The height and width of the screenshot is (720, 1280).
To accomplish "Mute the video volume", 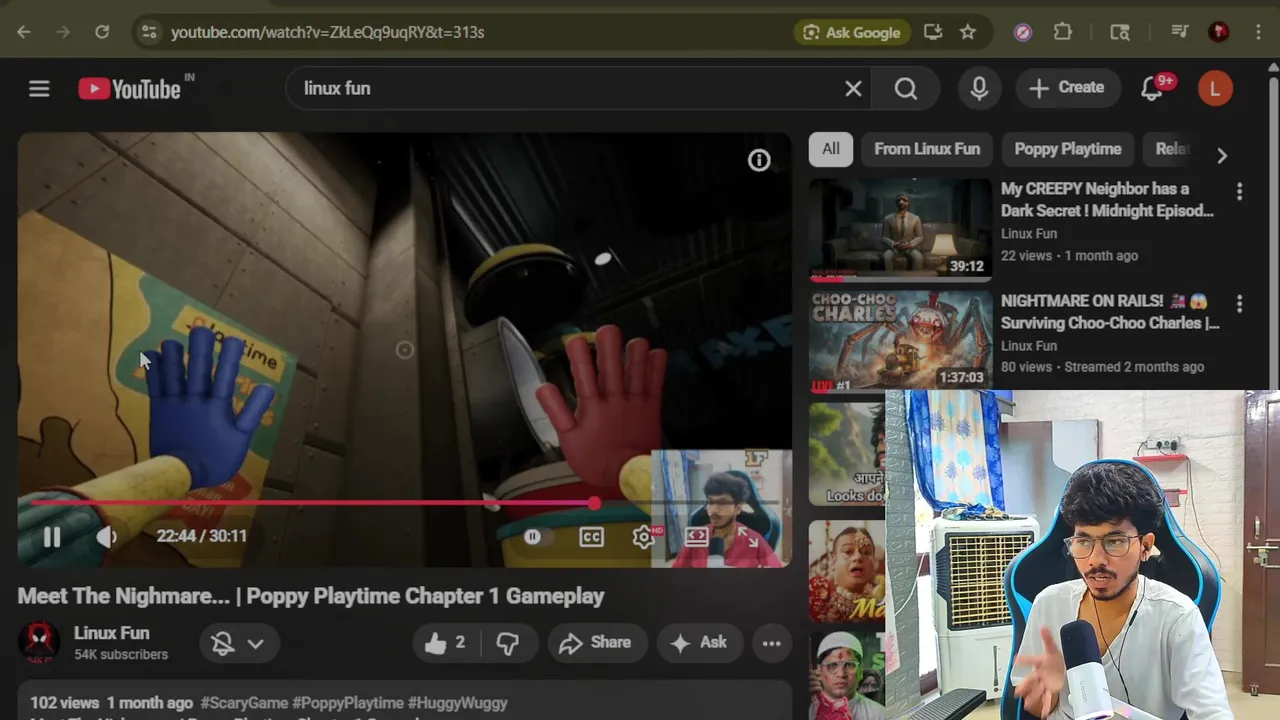I will pos(106,537).
